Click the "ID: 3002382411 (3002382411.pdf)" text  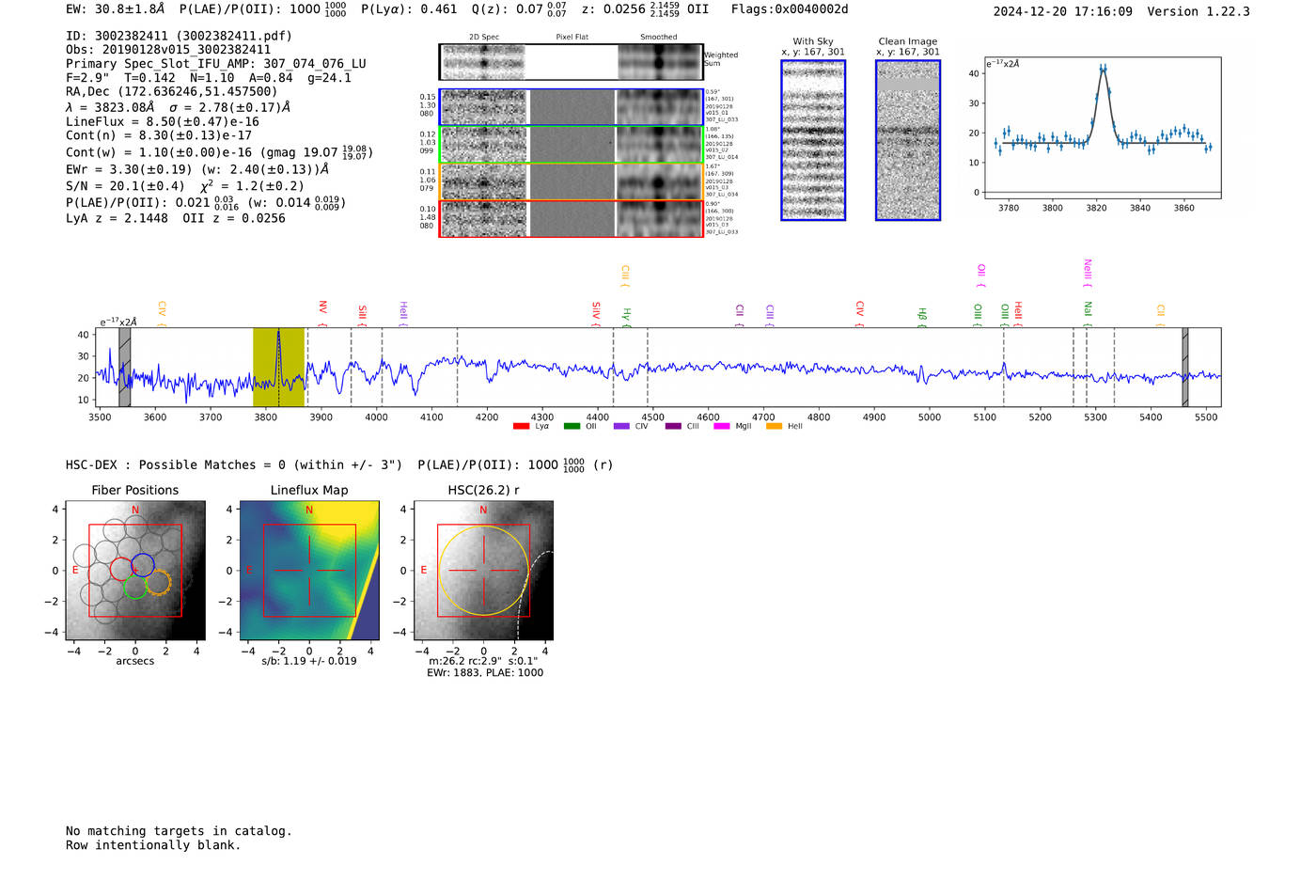(179, 36)
